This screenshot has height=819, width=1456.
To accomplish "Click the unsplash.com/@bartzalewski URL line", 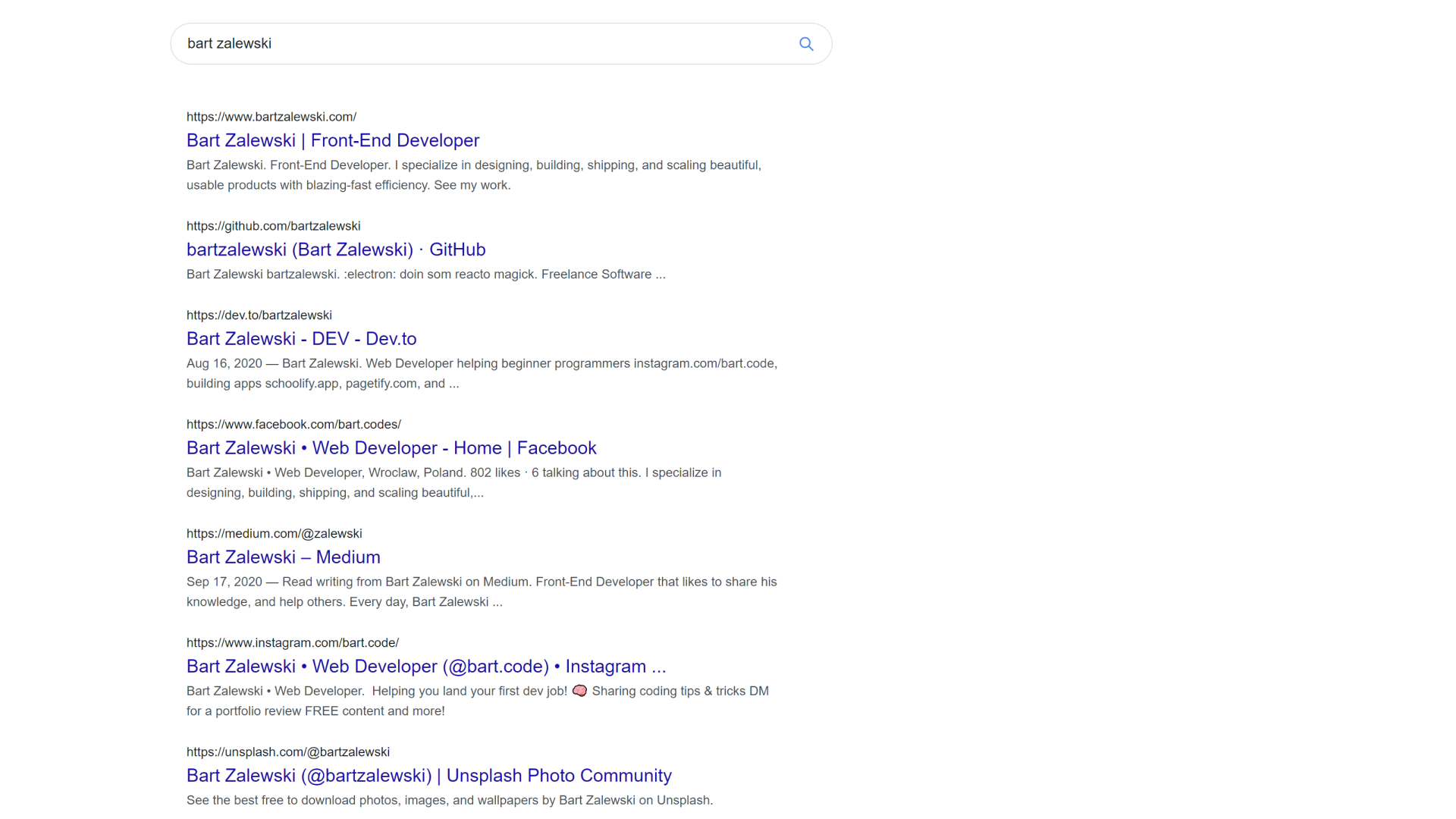I will (x=288, y=752).
